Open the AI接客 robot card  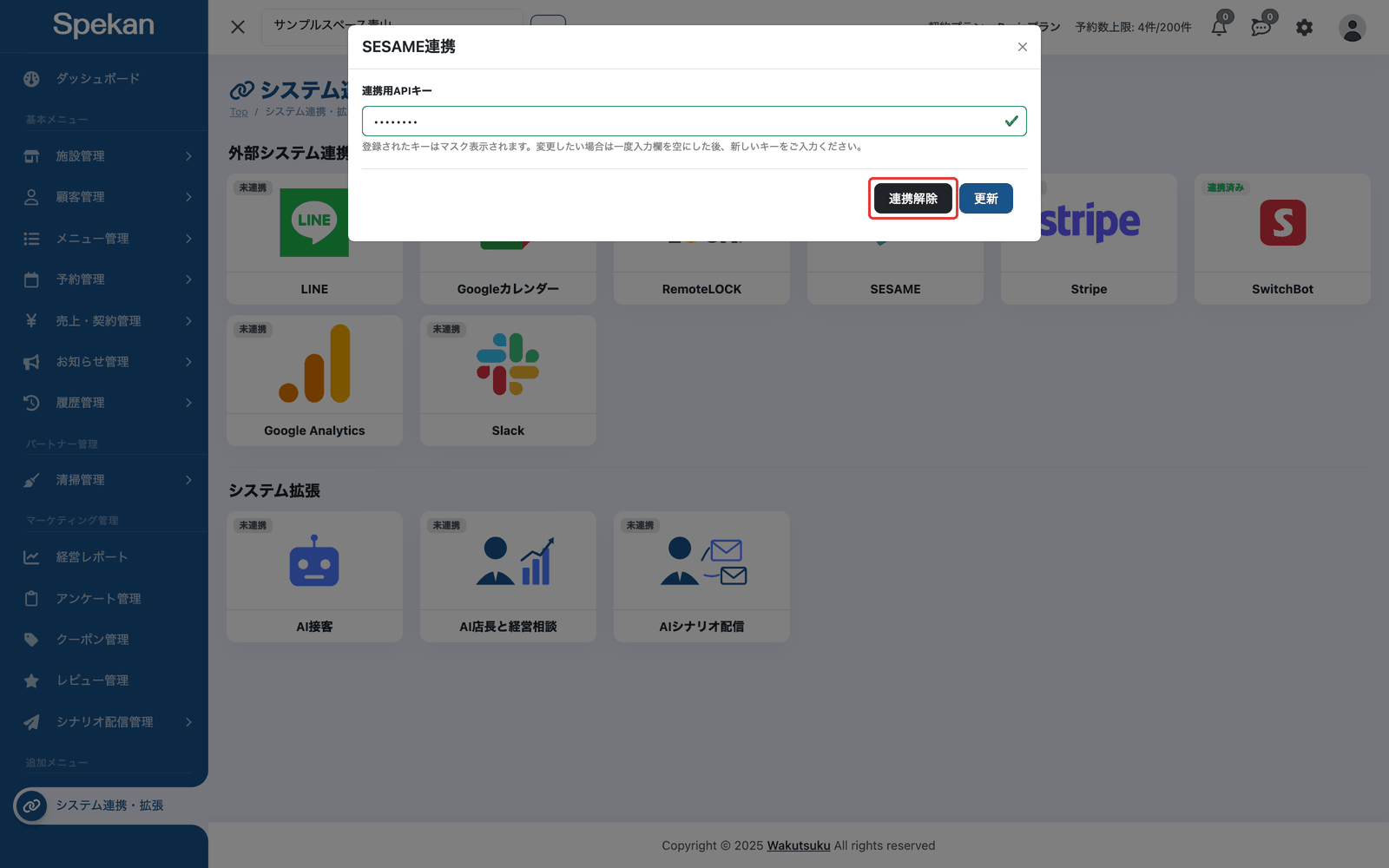314,577
